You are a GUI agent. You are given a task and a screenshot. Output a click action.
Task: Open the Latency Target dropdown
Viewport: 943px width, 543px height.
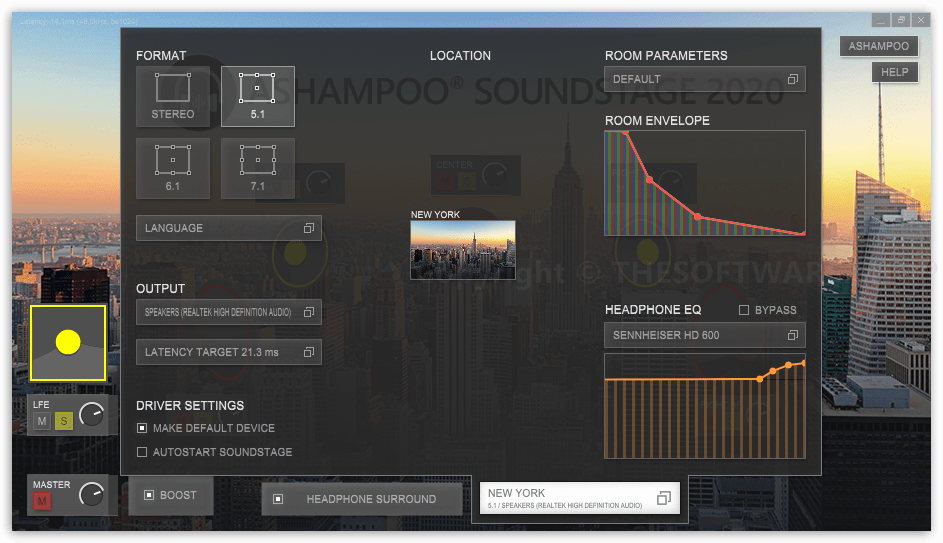229,352
